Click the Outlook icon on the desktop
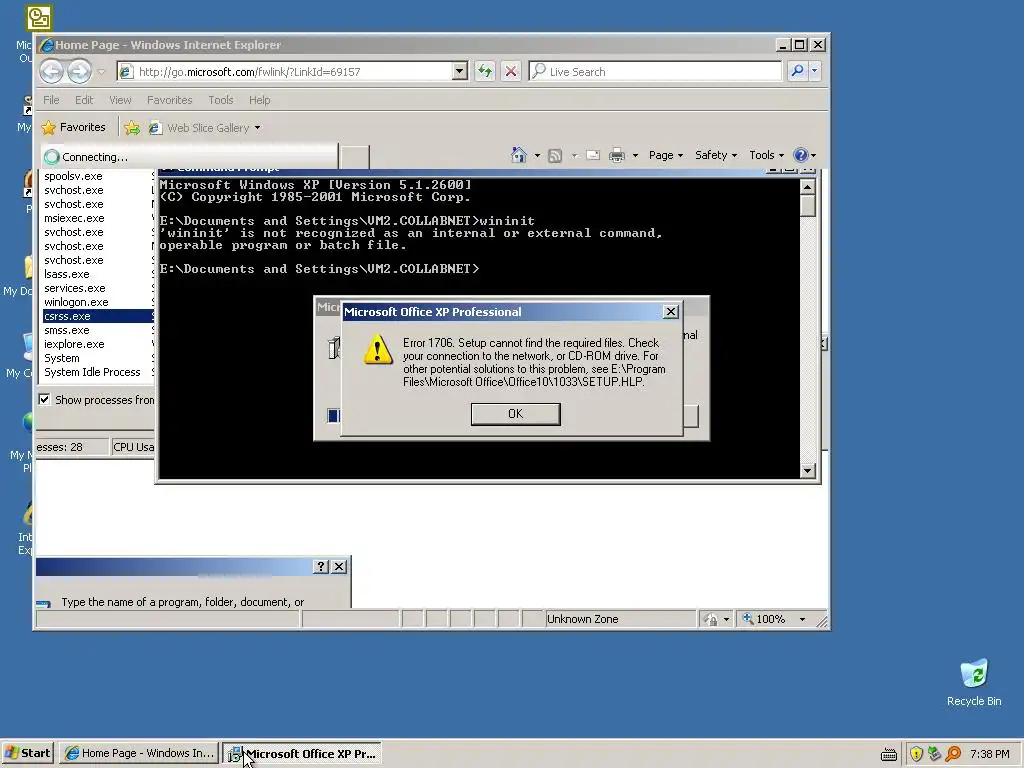This screenshot has width=1024, height=768. coord(39,18)
